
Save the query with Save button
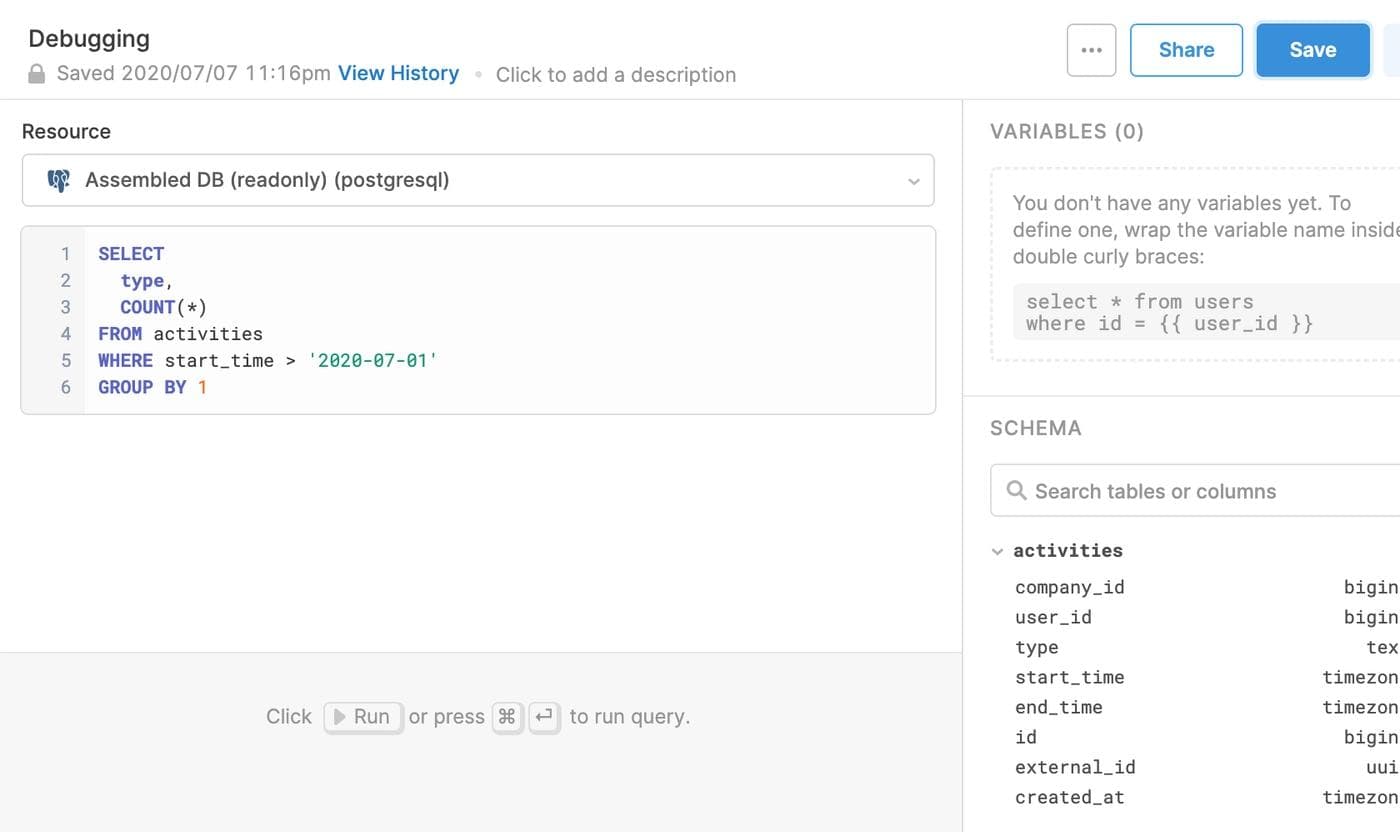click(x=1312, y=50)
